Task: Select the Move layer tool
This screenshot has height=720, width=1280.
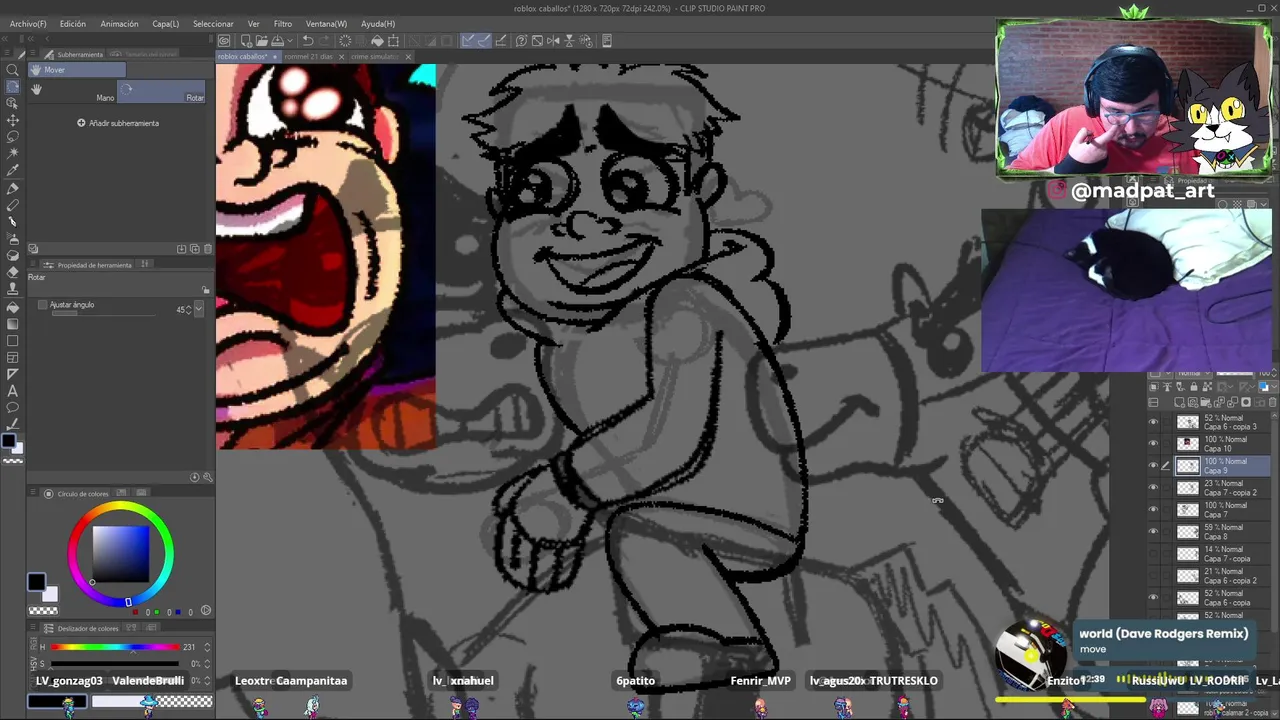Action: point(13,120)
